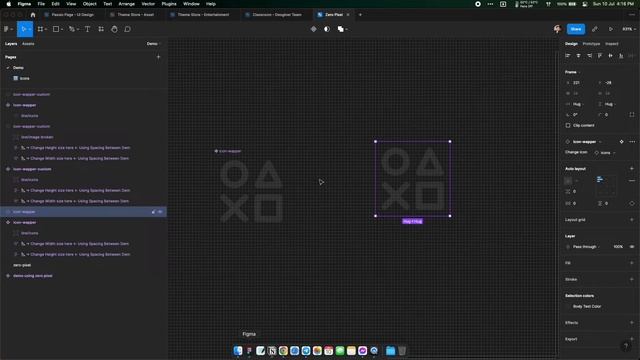The image size is (640, 360).
Task: Open the horizontal resizing Hug dropdown
Action: coord(578,104)
